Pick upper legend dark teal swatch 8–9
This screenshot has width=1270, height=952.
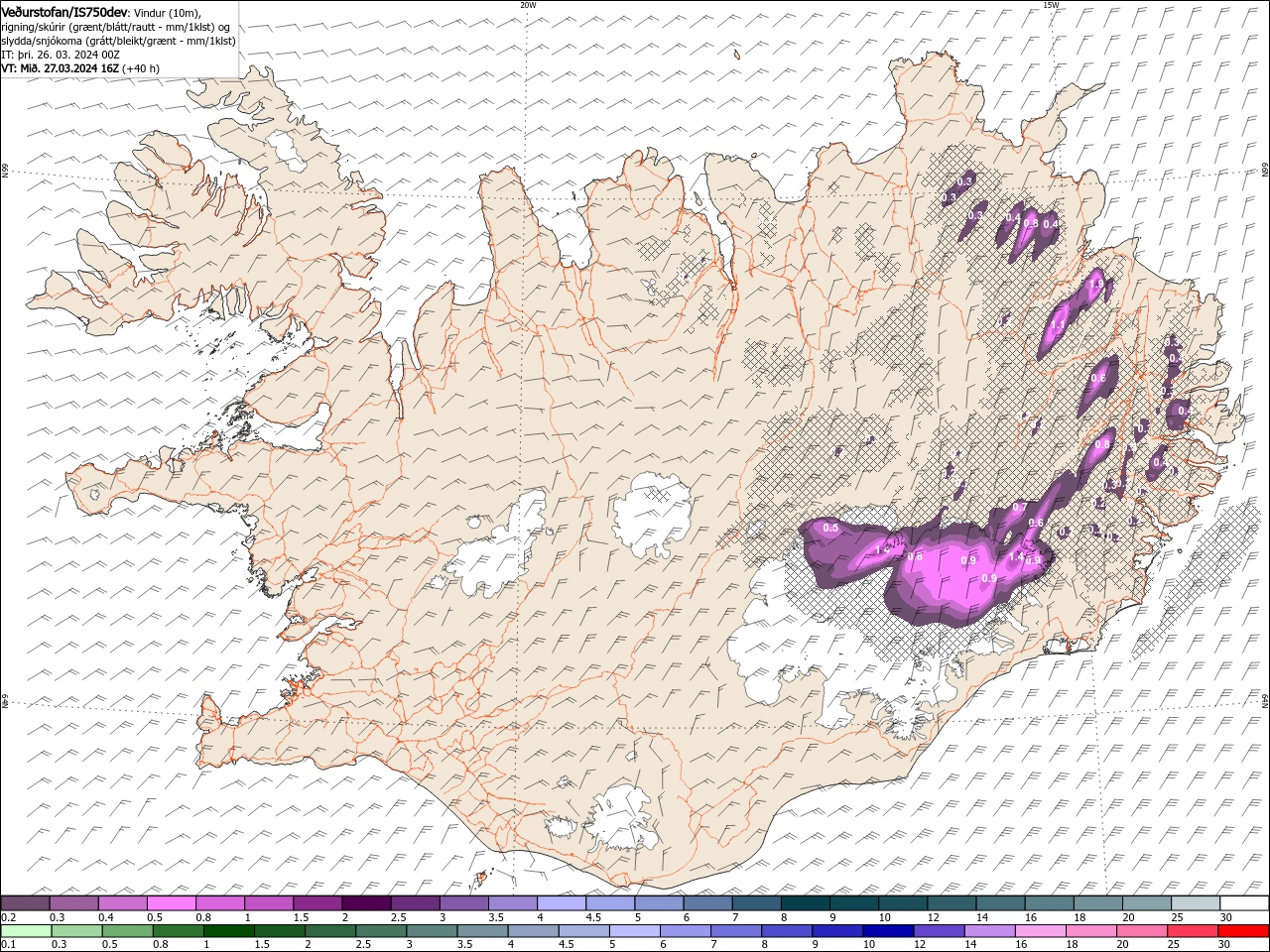click(x=805, y=903)
